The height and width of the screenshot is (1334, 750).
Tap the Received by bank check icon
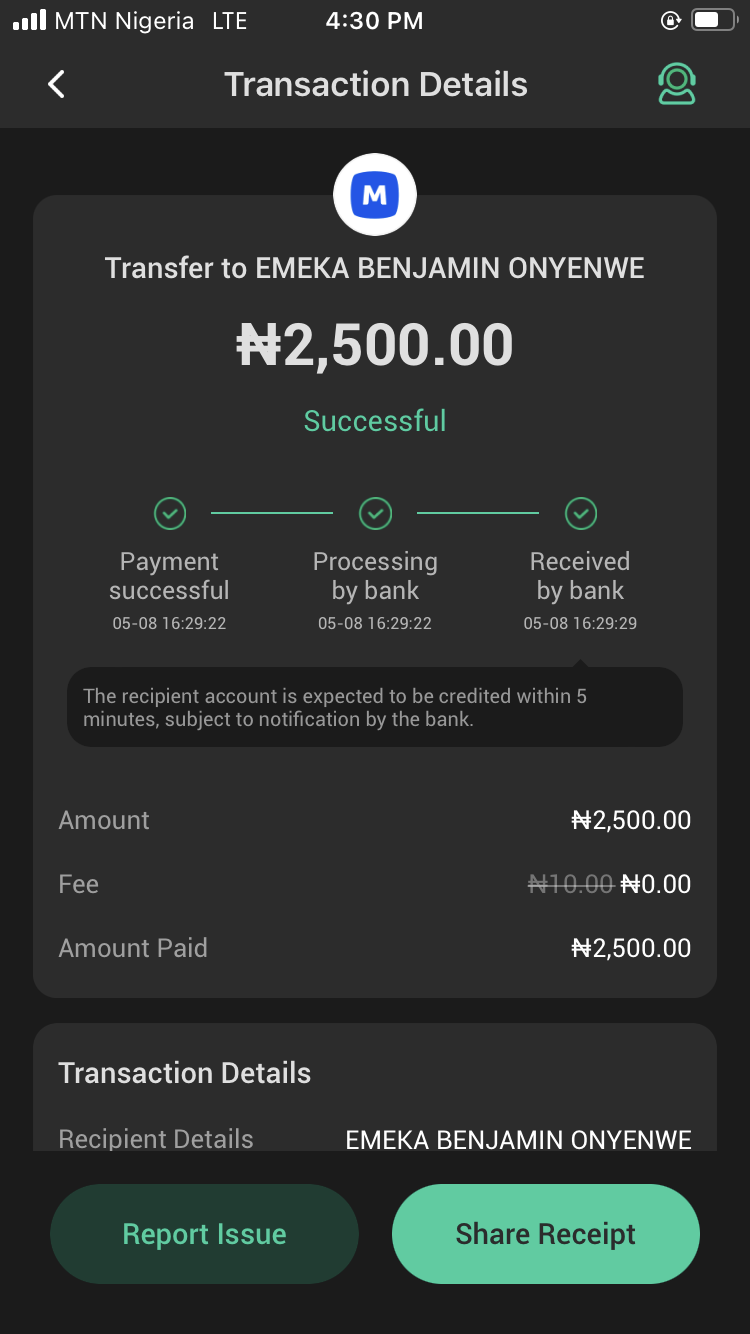[x=581, y=514]
